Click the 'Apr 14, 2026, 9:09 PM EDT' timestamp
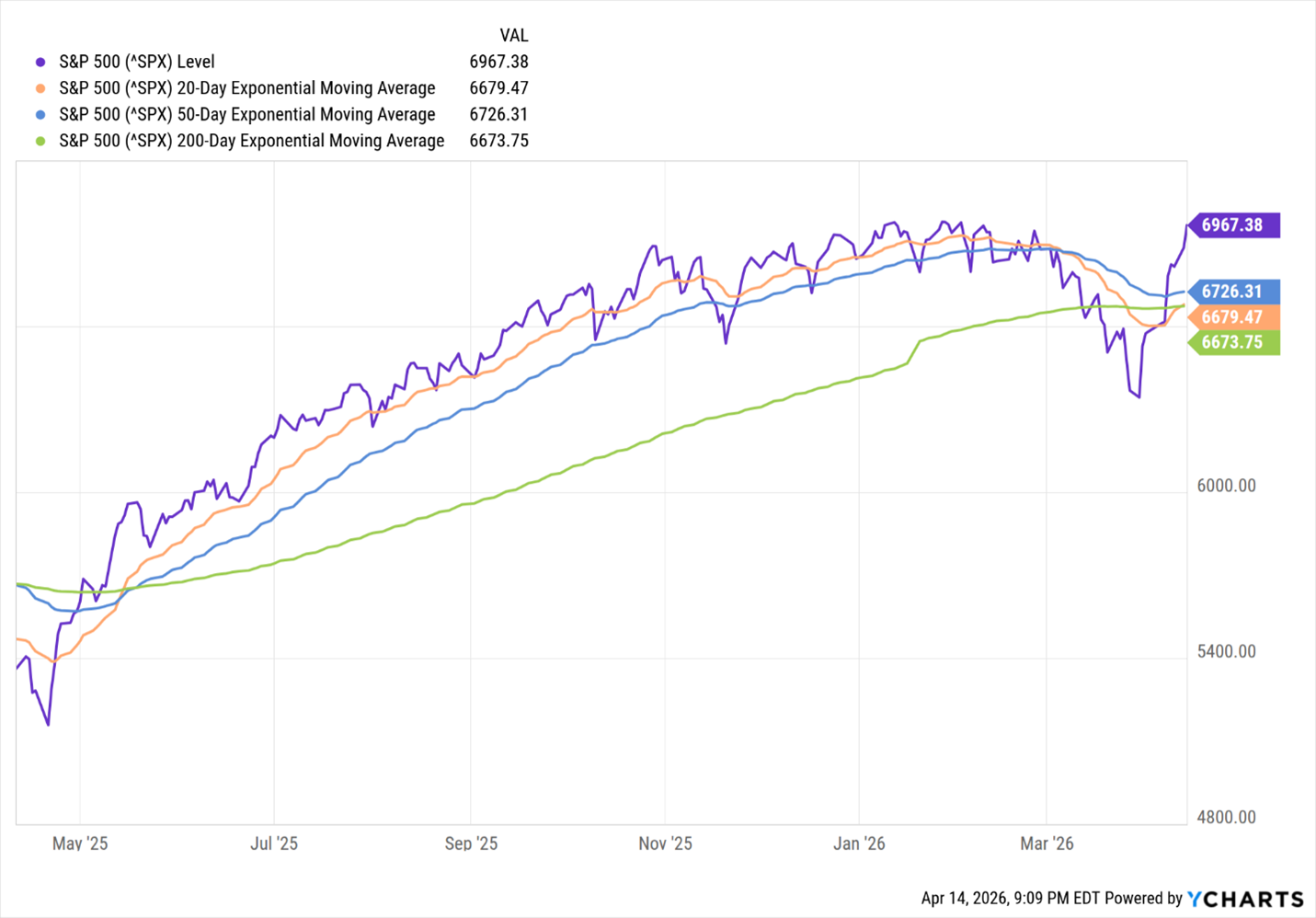The height and width of the screenshot is (918, 1316). (x=1011, y=899)
